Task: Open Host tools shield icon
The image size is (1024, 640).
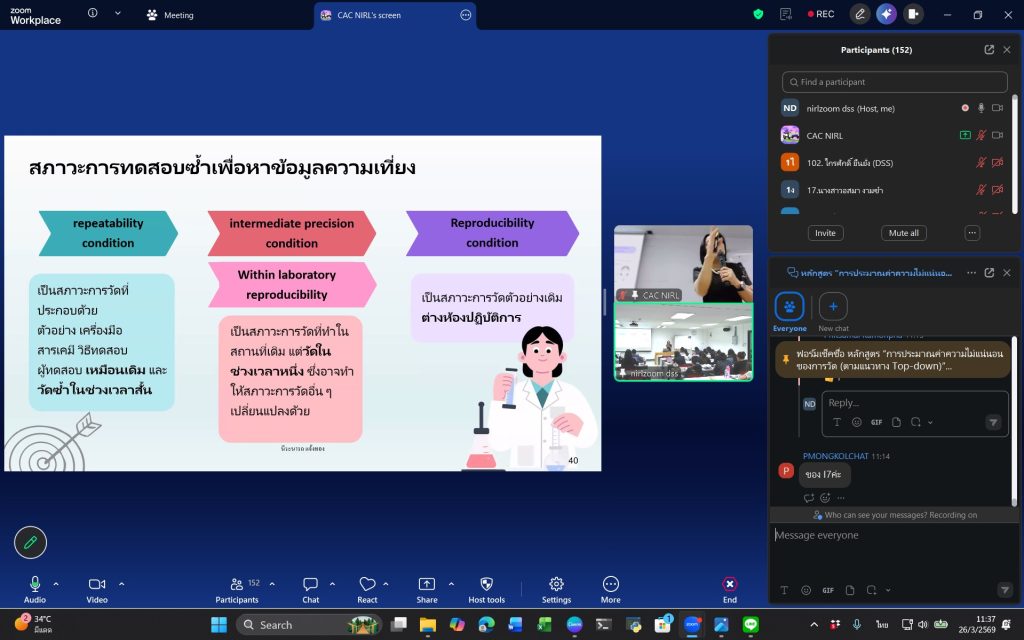Action: [x=486, y=584]
